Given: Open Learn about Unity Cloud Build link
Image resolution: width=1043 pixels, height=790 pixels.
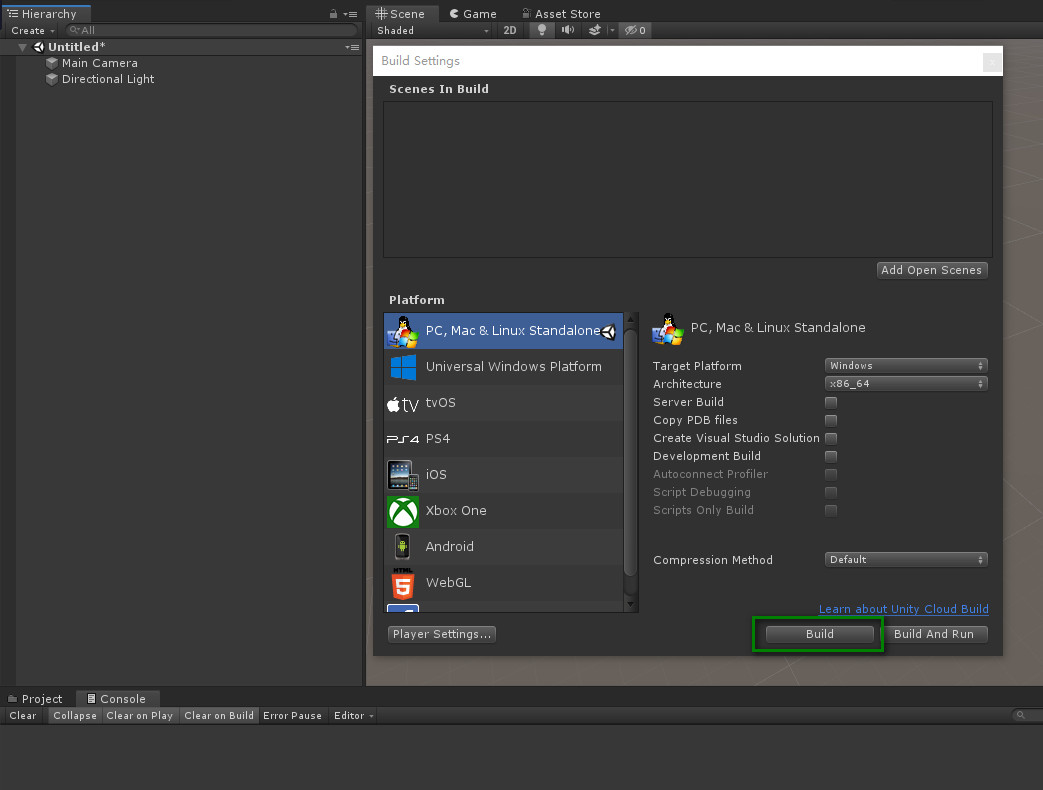Looking at the screenshot, I should coord(903,609).
